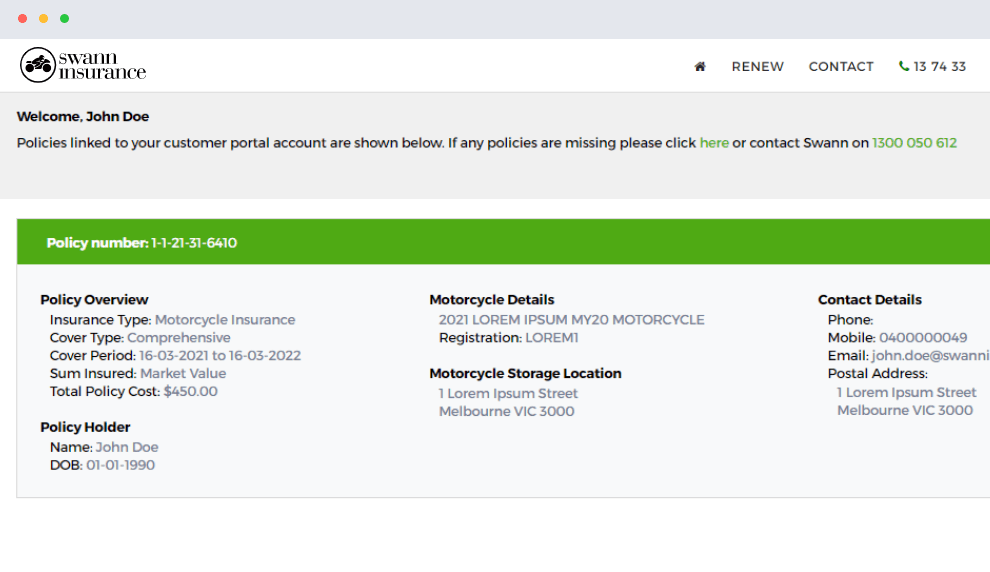Viewport: 990px width, 572px height.
Task: Click the mobile number 0400000049
Action: [x=923, y=338]
